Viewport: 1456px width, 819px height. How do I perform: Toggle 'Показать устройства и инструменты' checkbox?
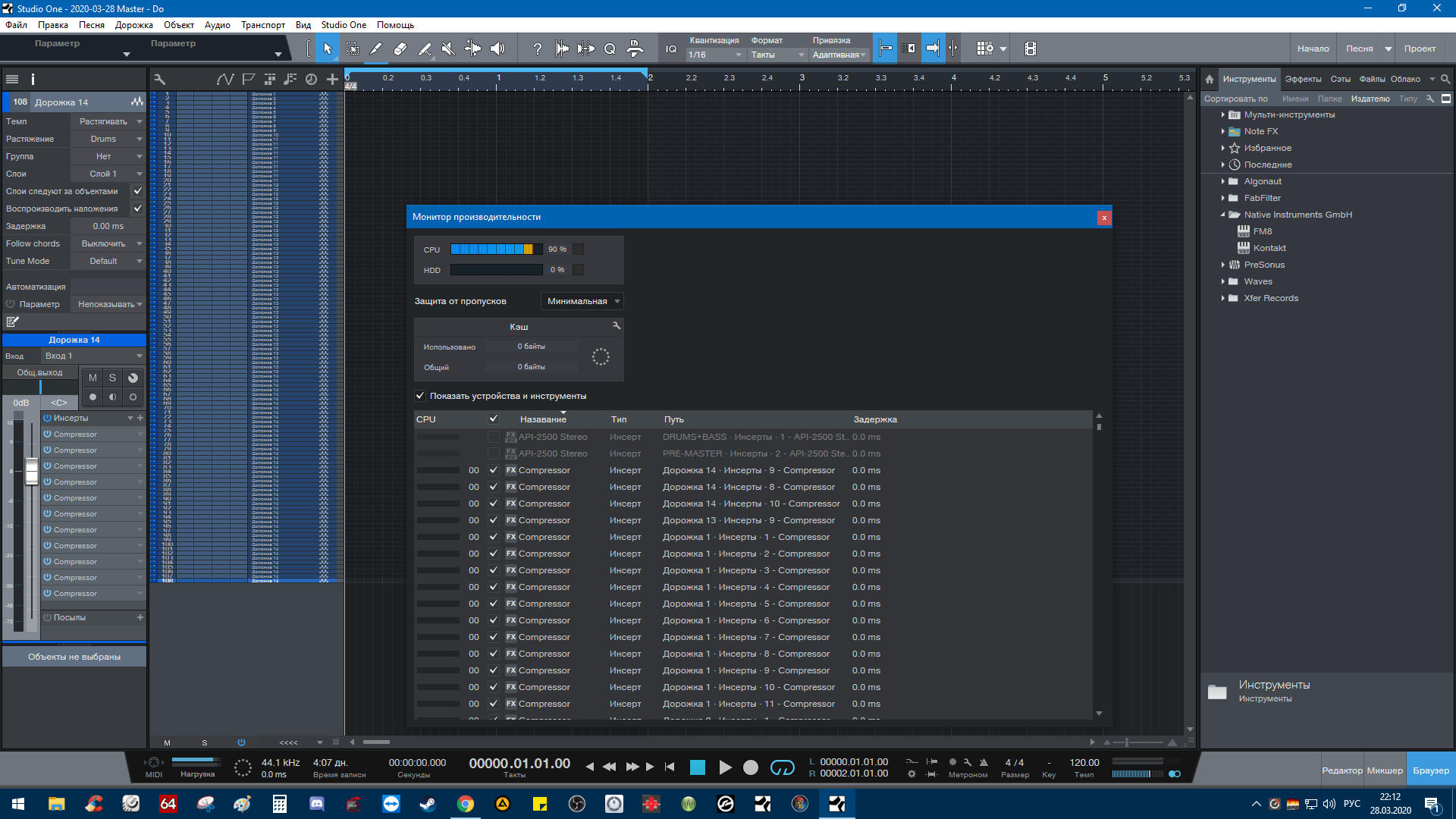tap(420, 396)
